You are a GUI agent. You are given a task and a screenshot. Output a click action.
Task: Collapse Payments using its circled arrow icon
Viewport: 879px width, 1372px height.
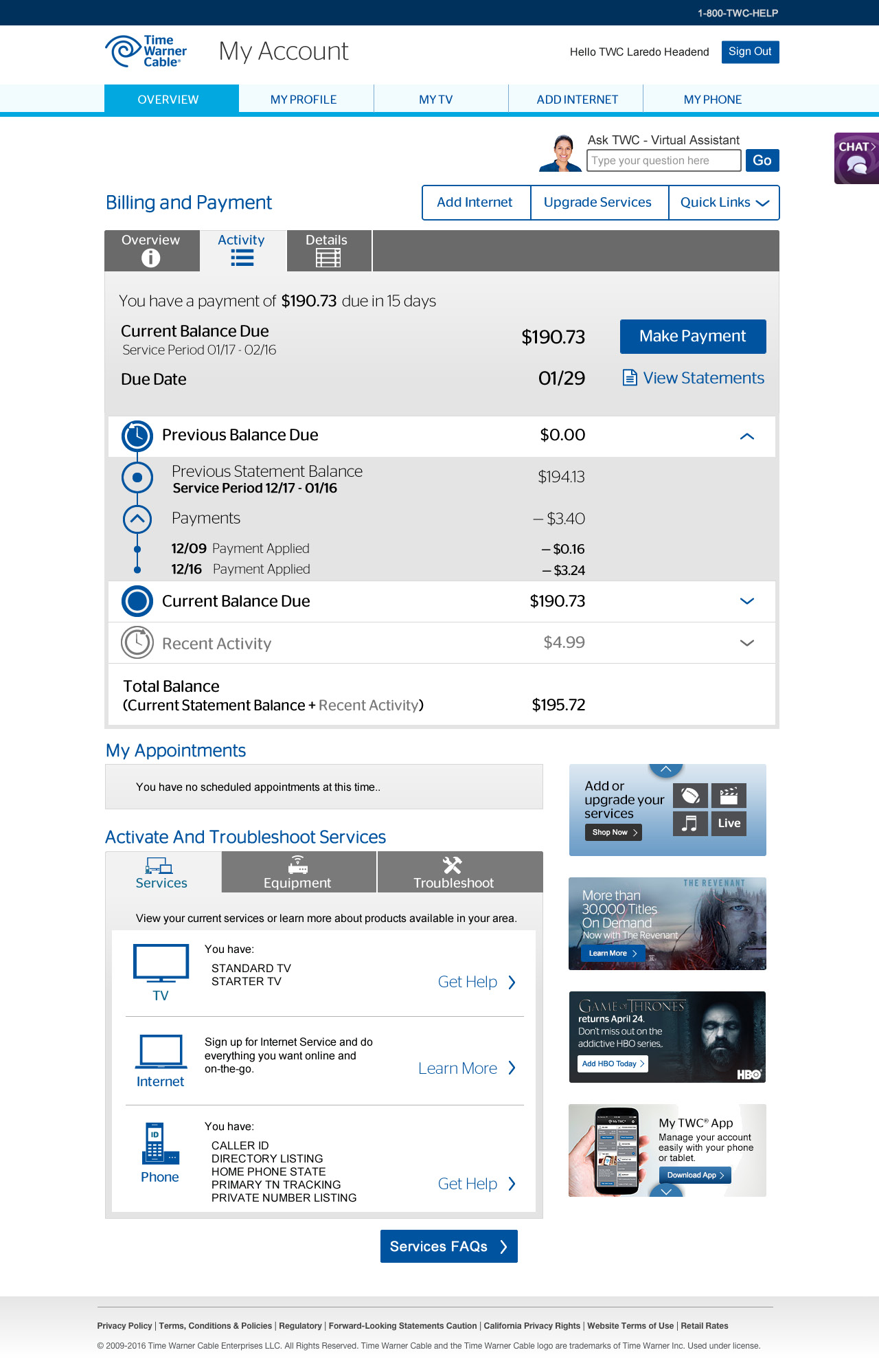(x=137, y=519)
